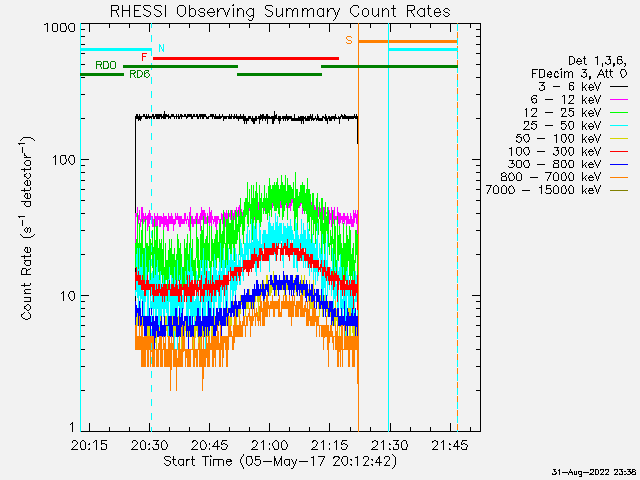
Task: Click the green RD6 label
Action: click(140, 74)
